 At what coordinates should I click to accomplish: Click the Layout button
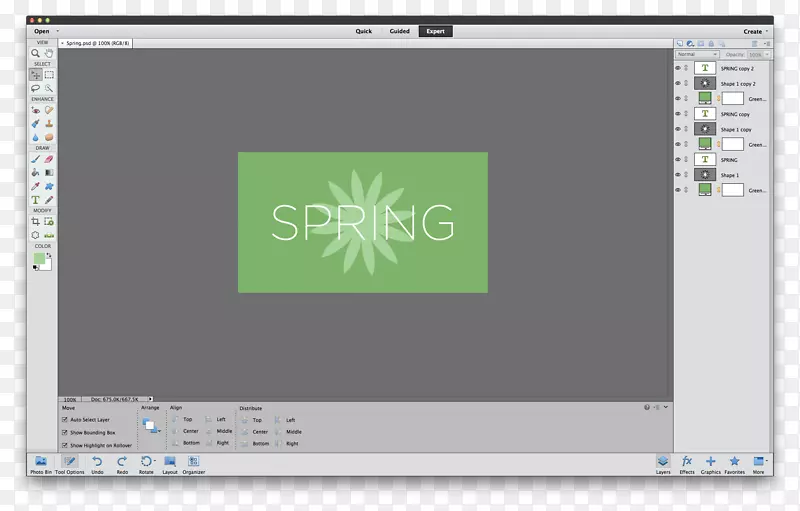coord(170,465)
